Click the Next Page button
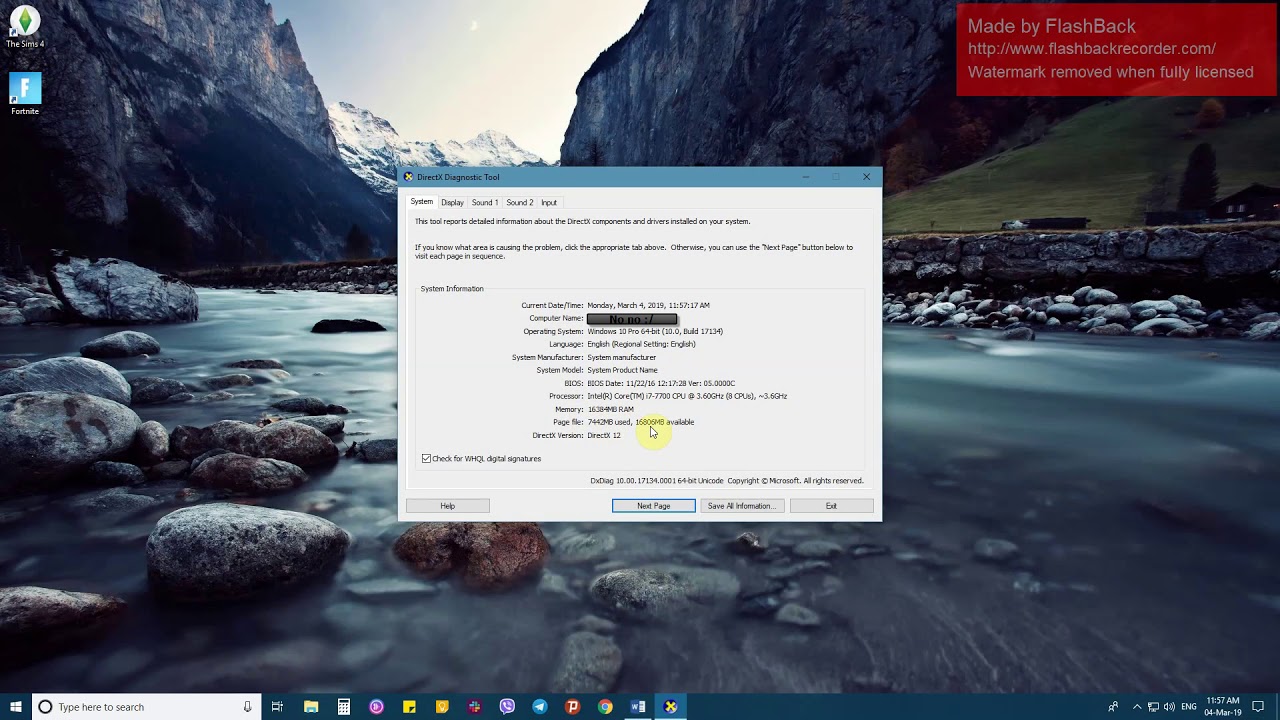Screen dimensions: 1280x720 click(654, 506)
